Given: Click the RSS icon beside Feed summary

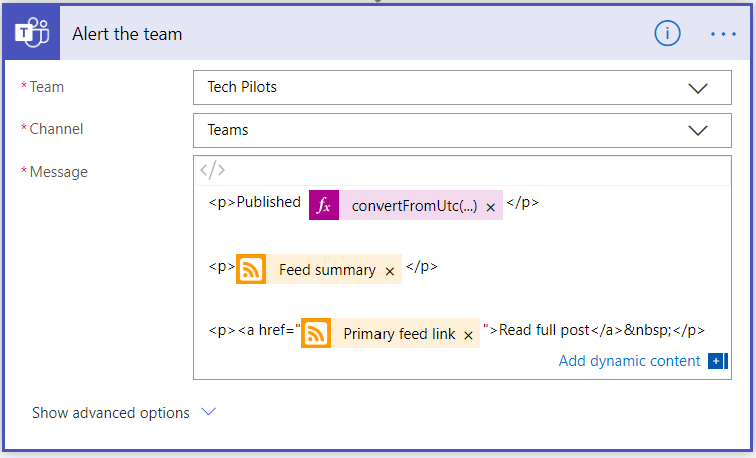Looking at the screenshot, I should (251, 269).
